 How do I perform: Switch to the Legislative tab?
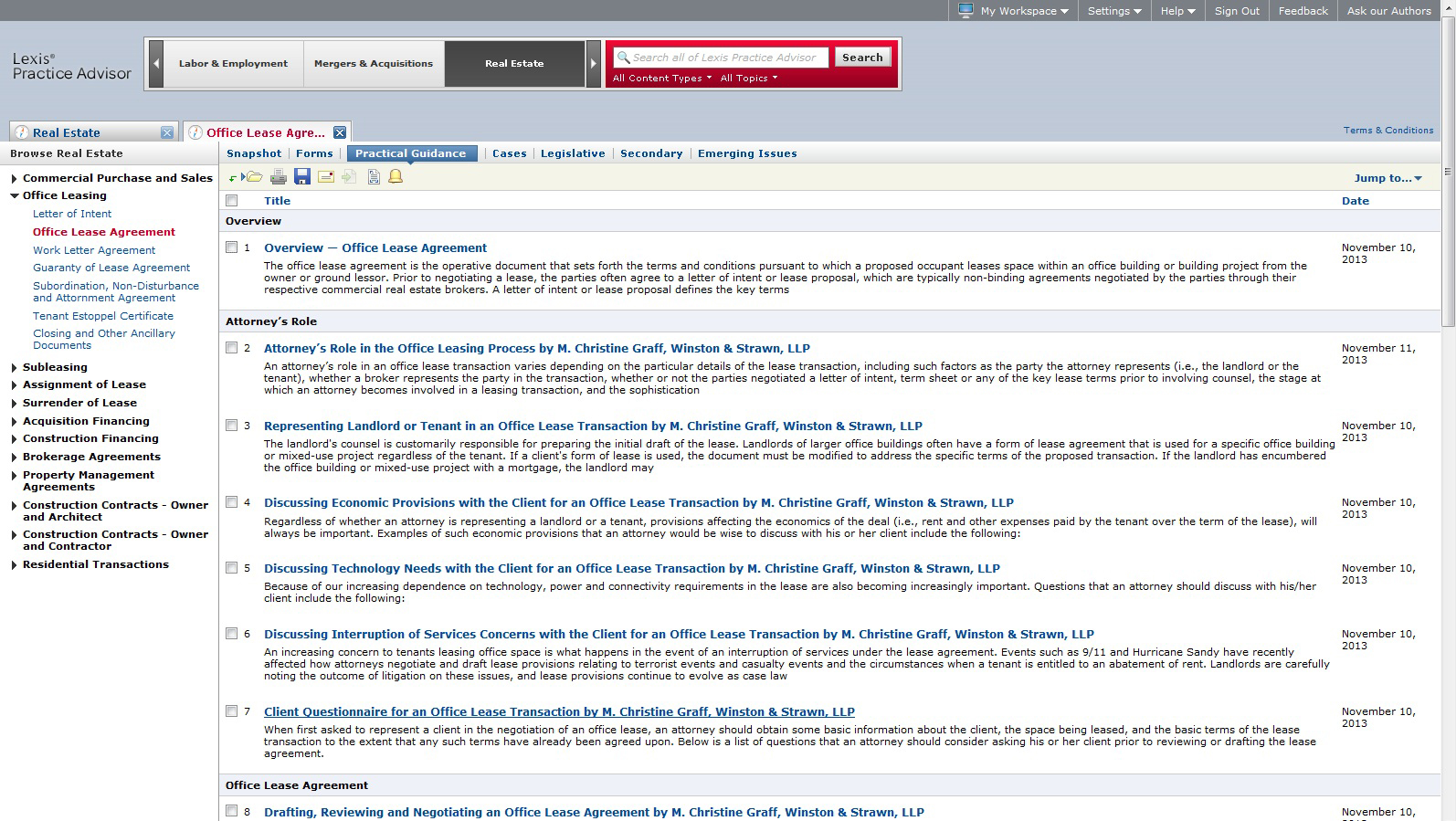(x=573, y=153)
